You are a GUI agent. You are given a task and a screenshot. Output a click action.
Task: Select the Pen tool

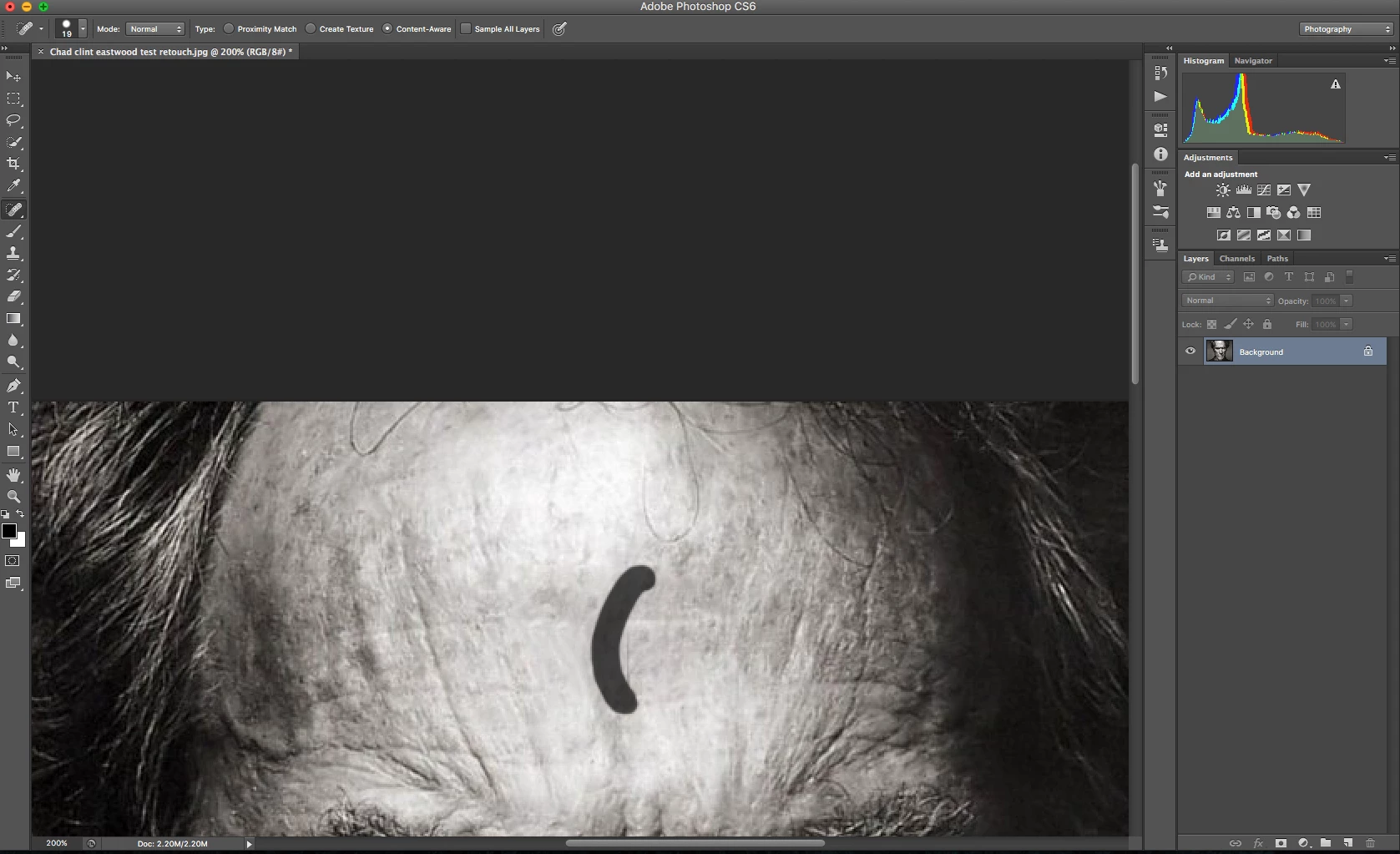tap(14, 386)
